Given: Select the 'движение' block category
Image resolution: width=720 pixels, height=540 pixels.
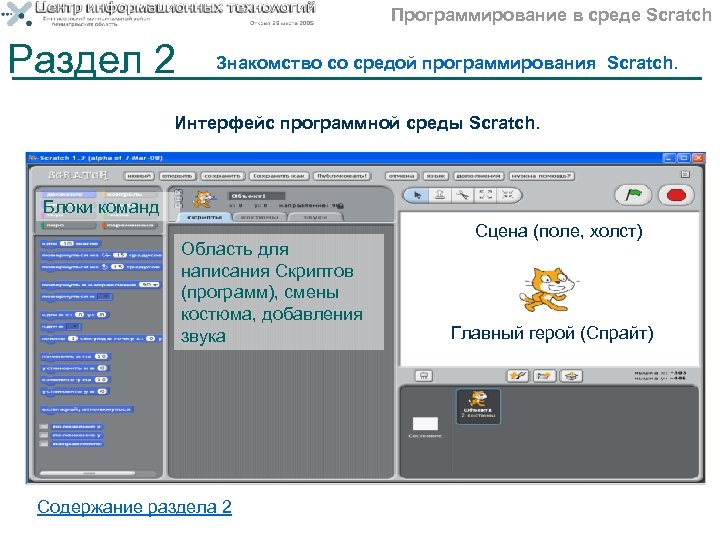Looking at the screenshot, I should click(68, 194).
